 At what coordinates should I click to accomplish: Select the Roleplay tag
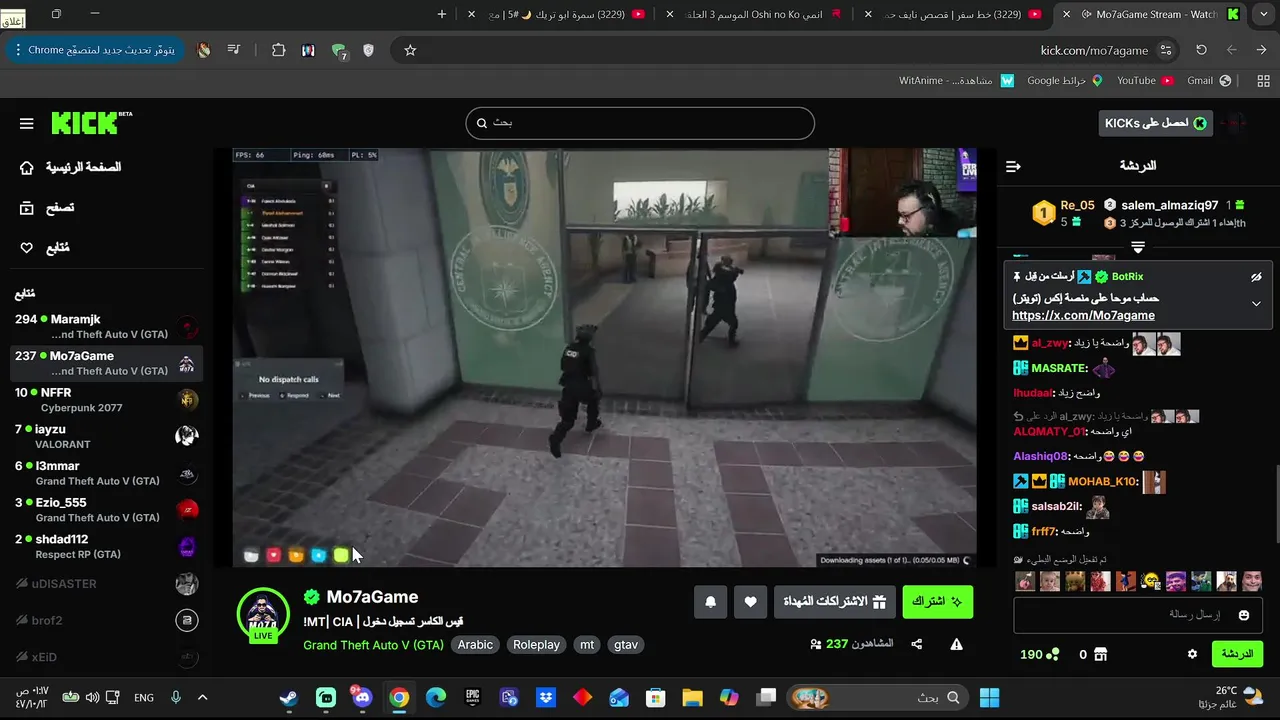coord(536,645)
